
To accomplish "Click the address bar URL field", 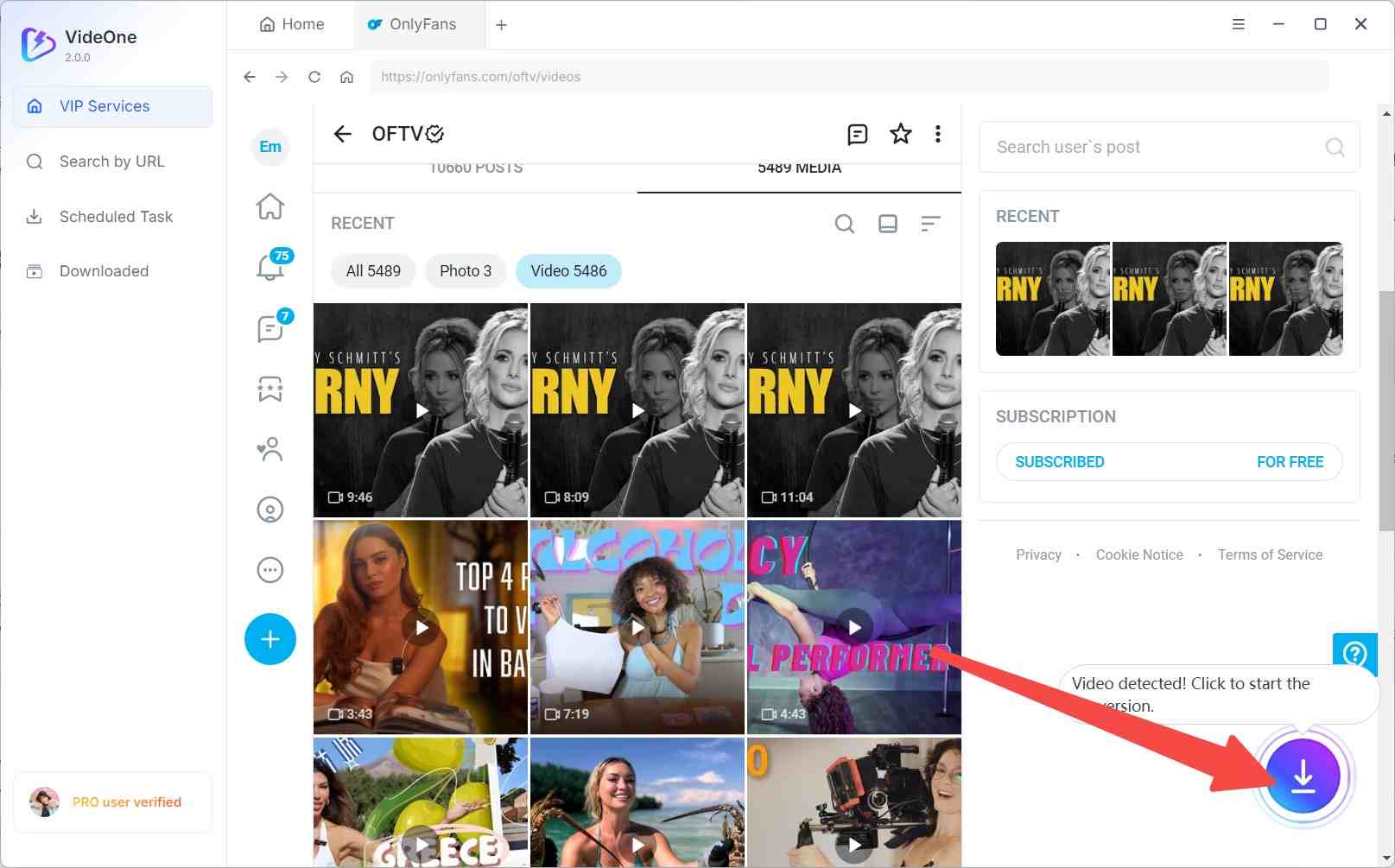I will tap(849, 77).
